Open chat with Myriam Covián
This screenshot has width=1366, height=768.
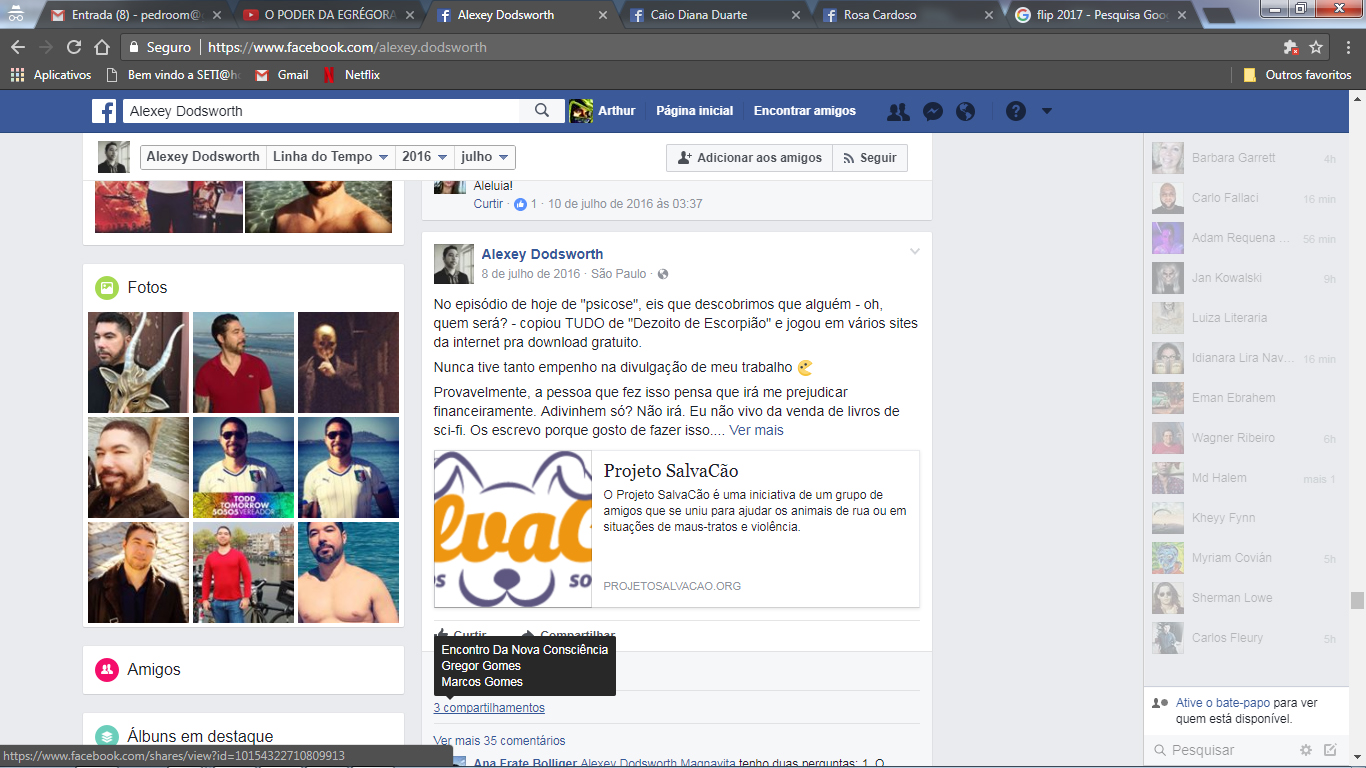(x=1244, y=558)
